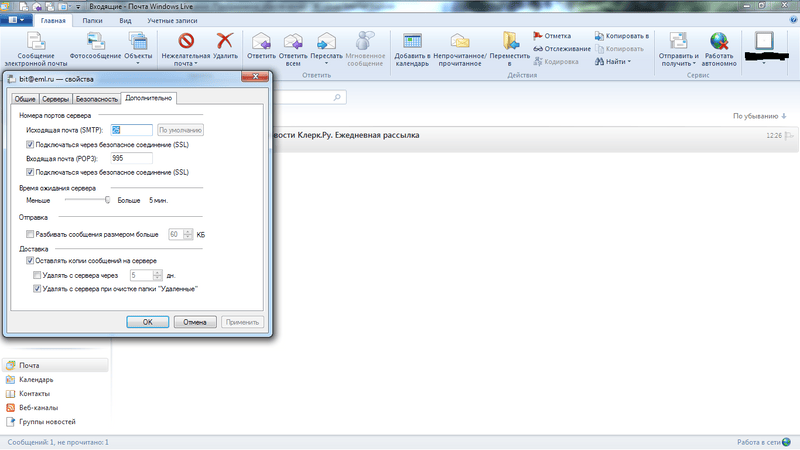Image resolution: width=800 pixels, height=450 pixels.
Task: Open the Нежелательная почта dropdown arrow
Action: [x=196, y=64]
